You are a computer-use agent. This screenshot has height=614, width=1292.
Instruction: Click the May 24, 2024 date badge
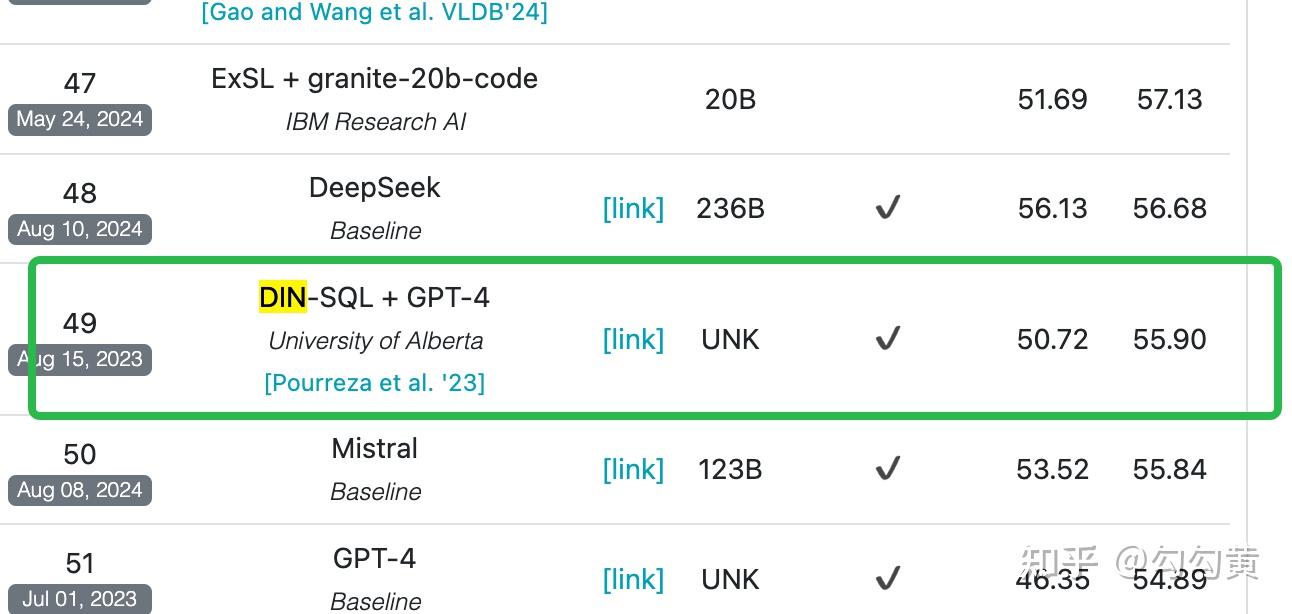tap(80, 119)
